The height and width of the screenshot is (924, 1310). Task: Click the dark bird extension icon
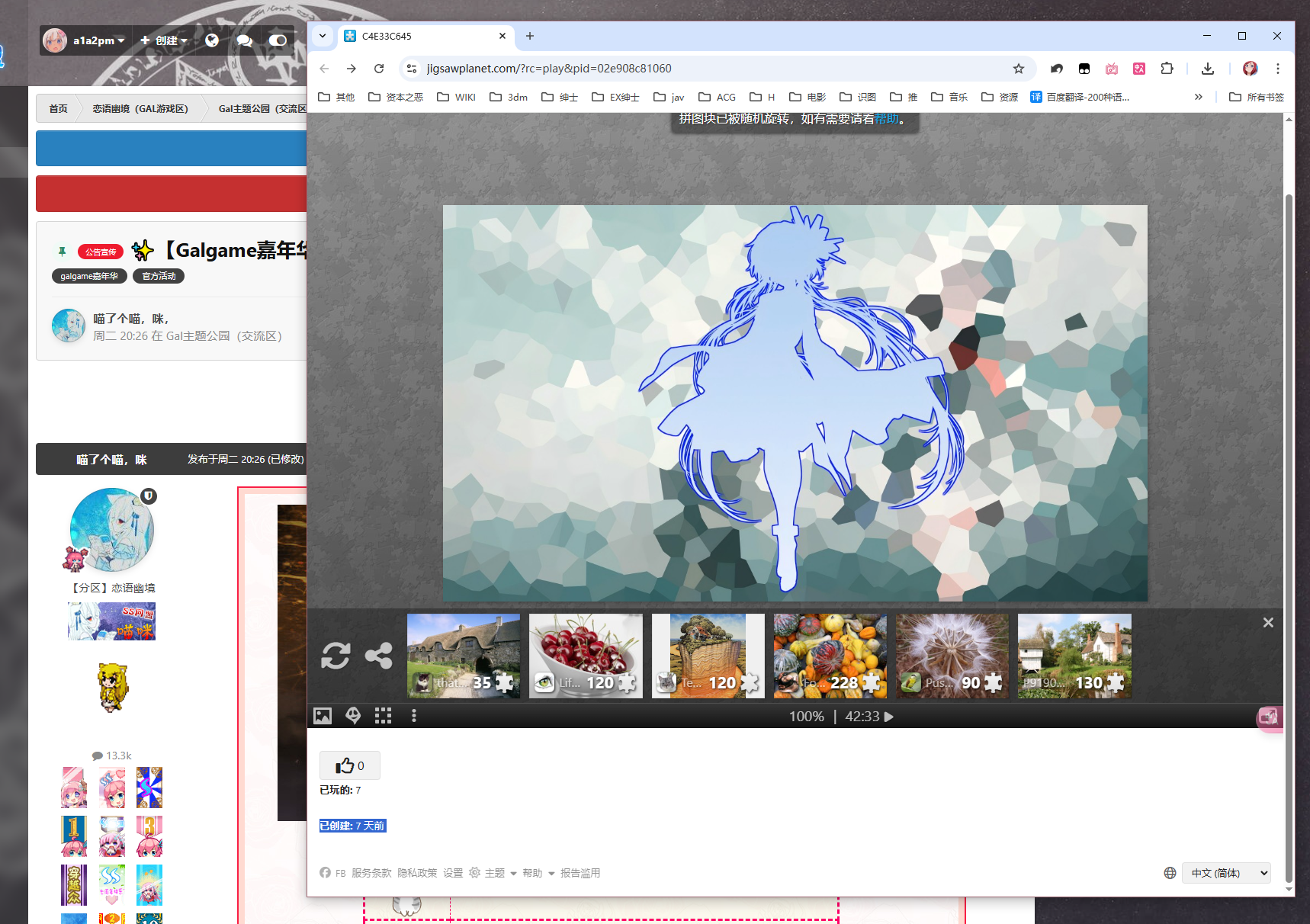pyautogui.click(x=1057, y=69)
